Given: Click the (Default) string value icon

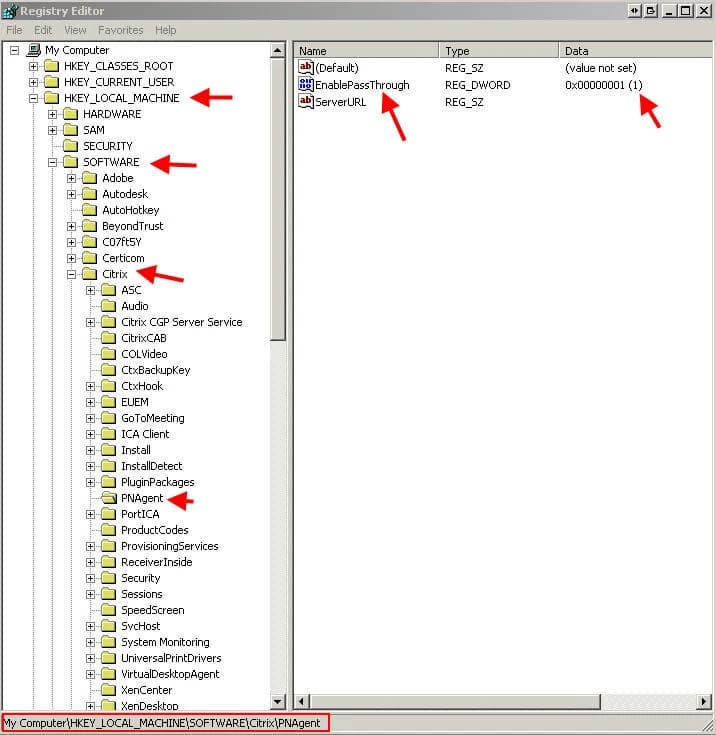Looking at the screenshot, I should coord(306,68).
